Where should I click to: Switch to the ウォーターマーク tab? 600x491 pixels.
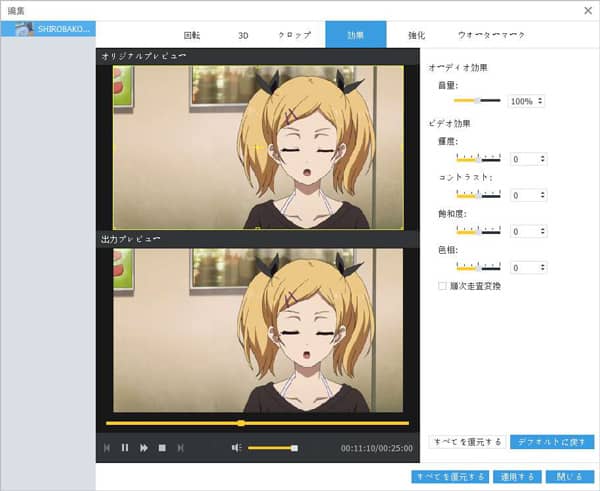coord(491,35)
